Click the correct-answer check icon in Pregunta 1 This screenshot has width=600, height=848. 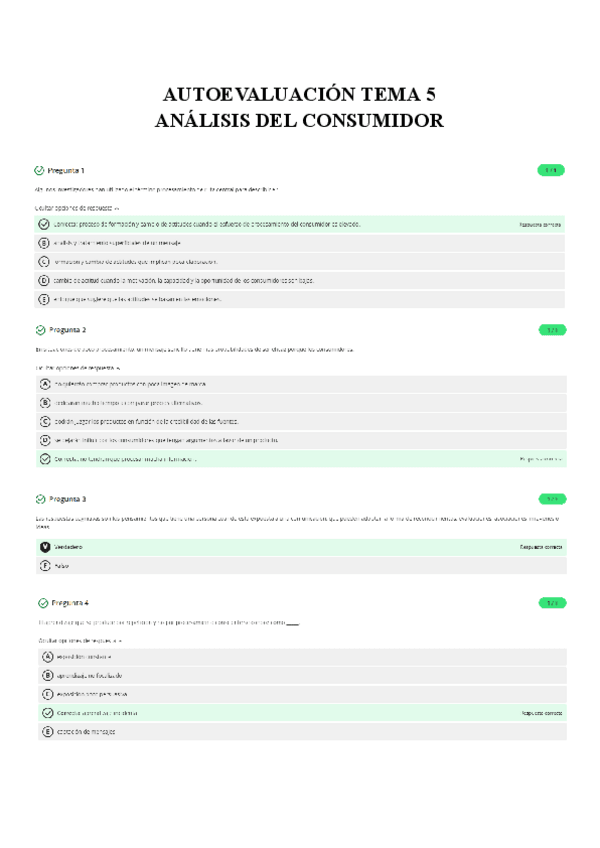[x=45, y=224]
